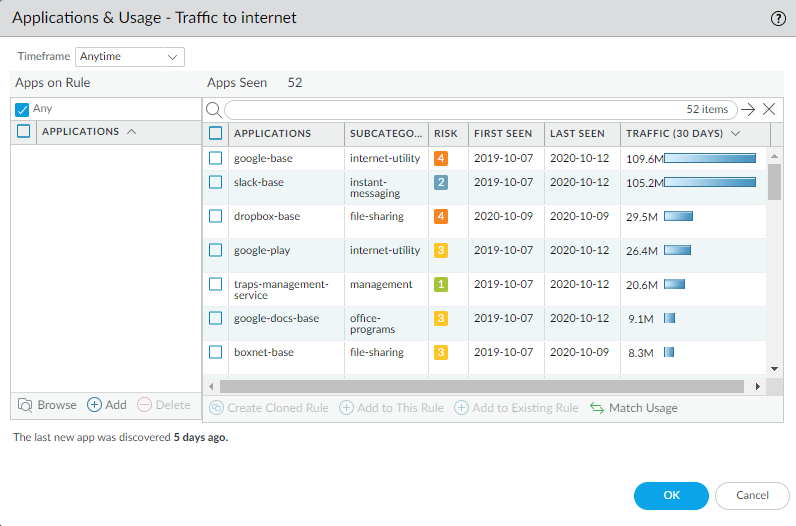Clear the search with the X icon
Image resolution: width=796 pixels, height=526 pixels.
(x=769, y=110)
